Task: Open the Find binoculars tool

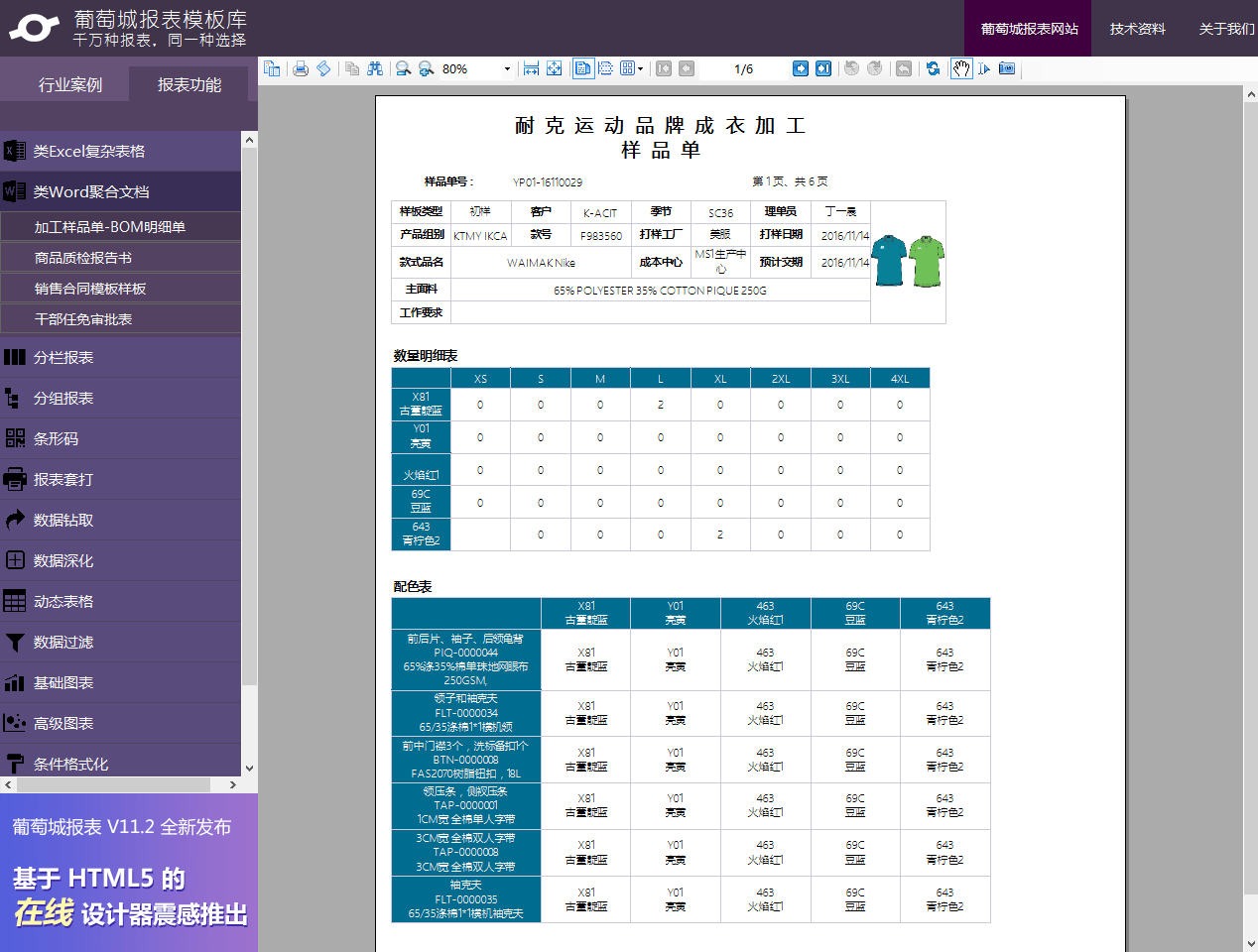Action: coord(374,68)
